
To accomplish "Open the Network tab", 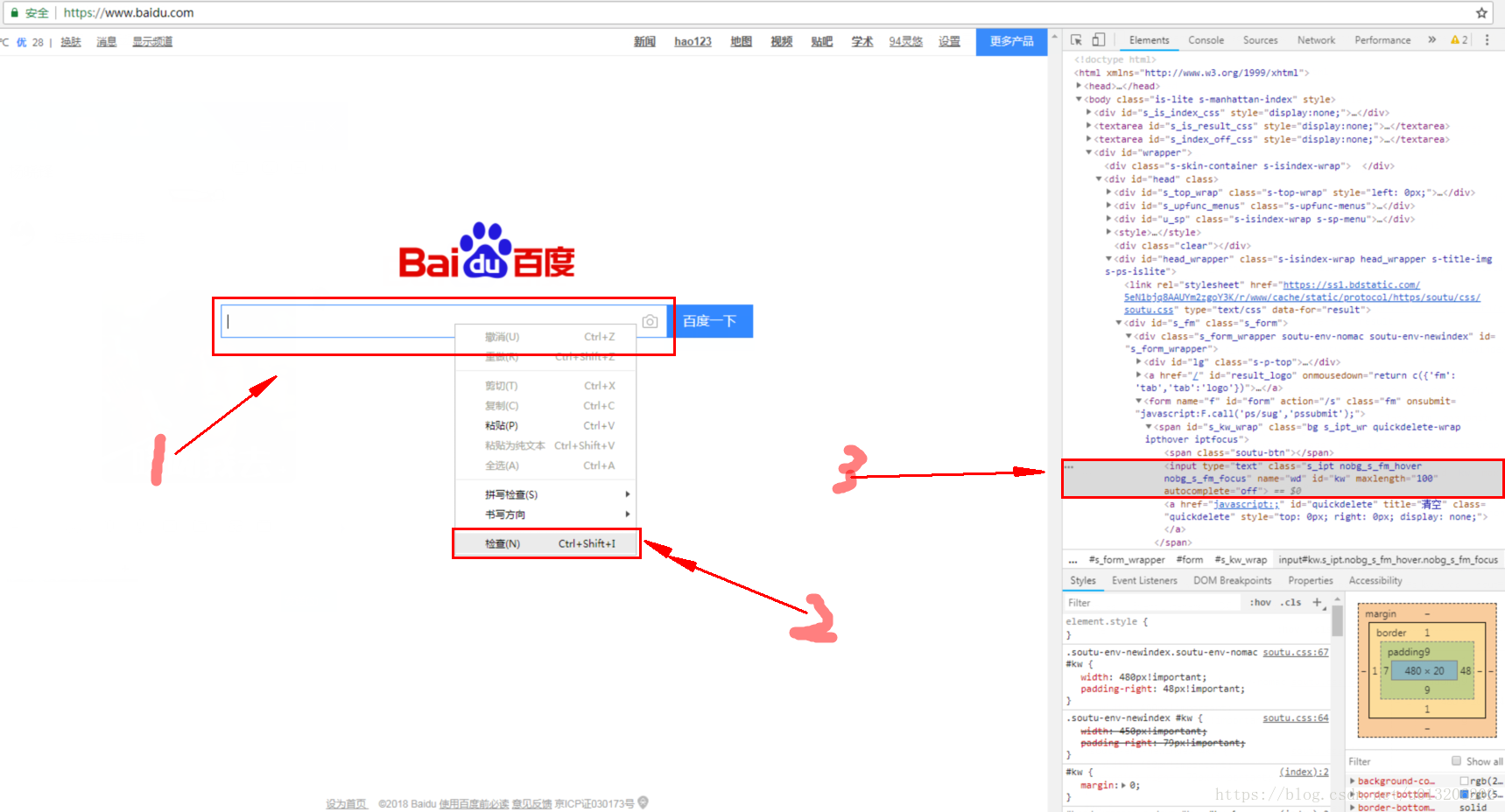I will point(1316,40).
